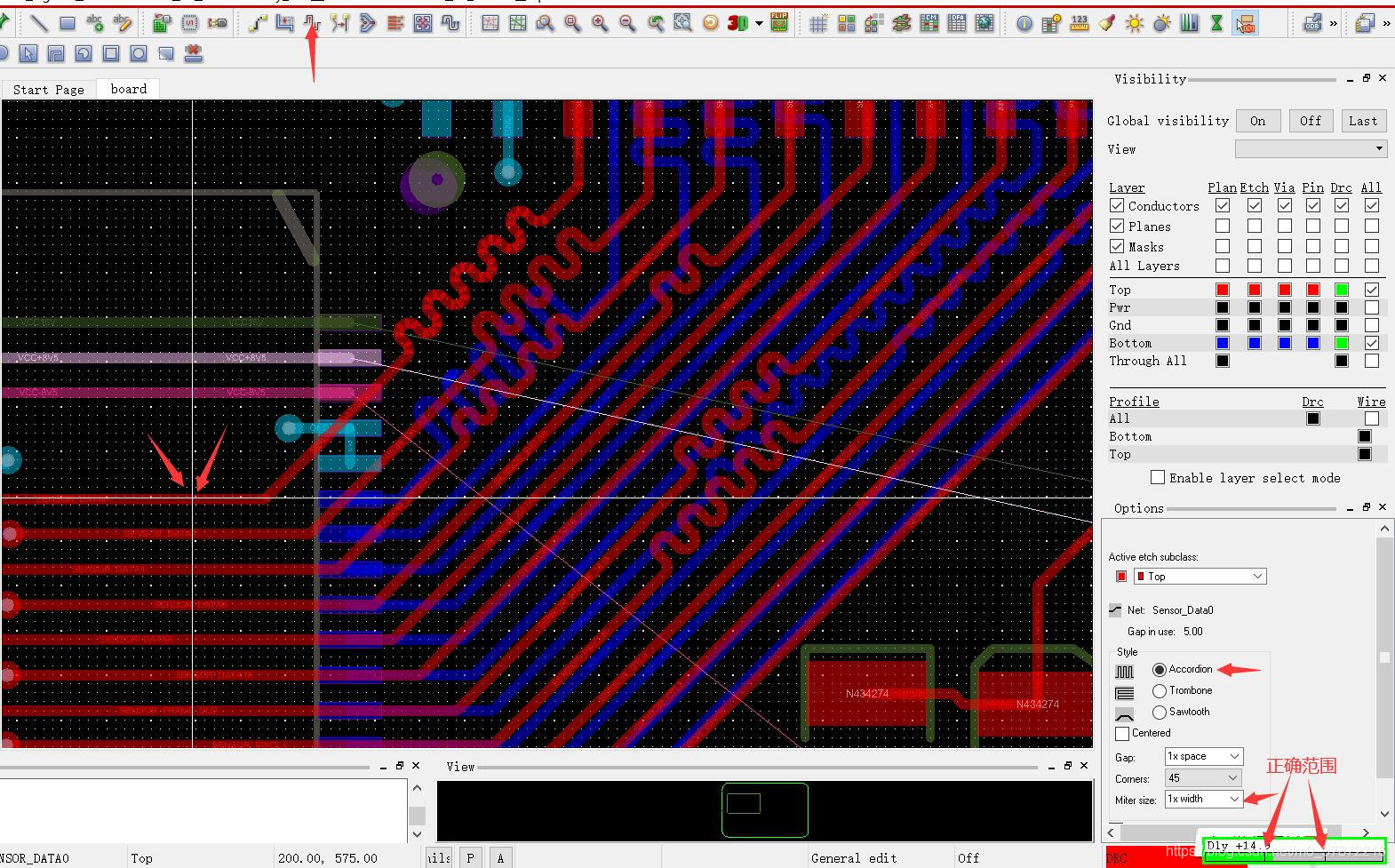Click the Highlight sun icon
Screen dimensions: 1395x868
(1134, 24)
